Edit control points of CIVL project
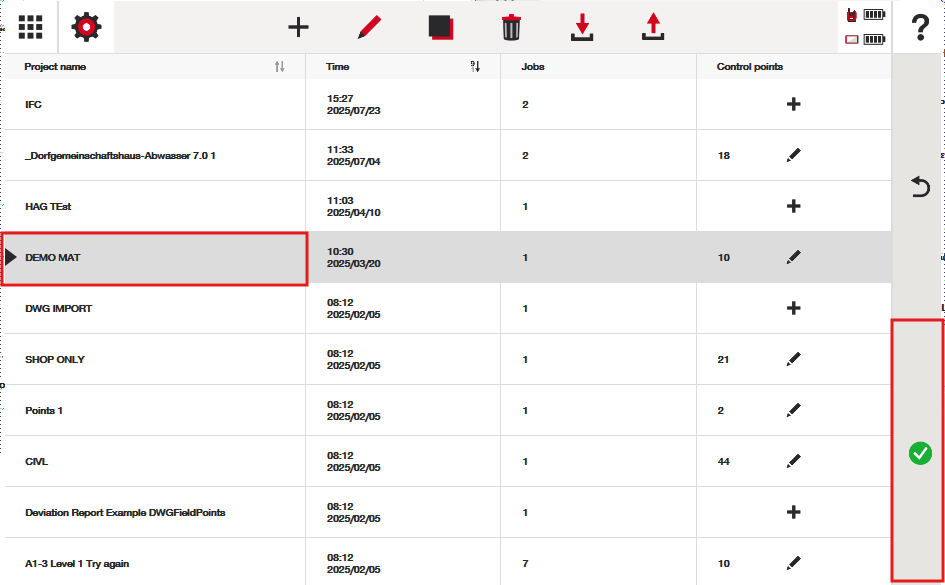This screenshot has width=945, height=585. coord(794,461)
